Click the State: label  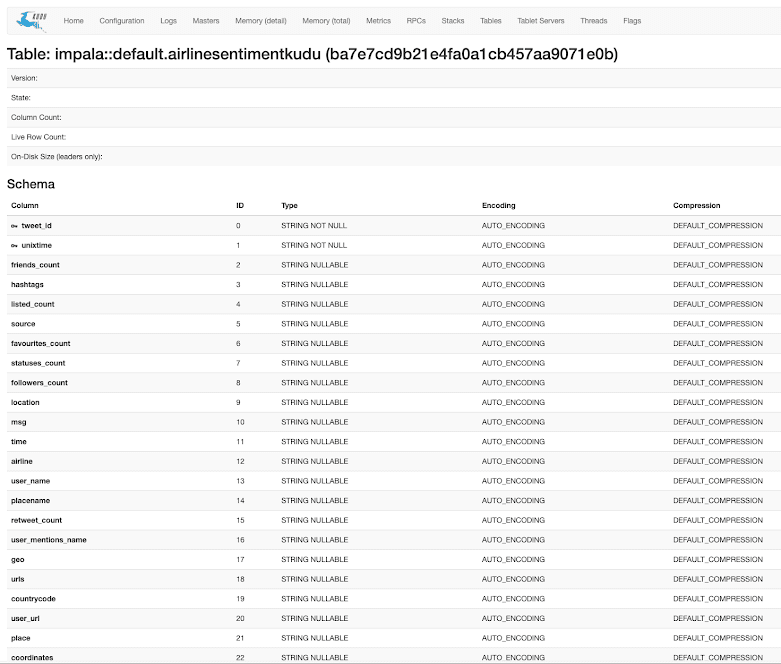20,98
